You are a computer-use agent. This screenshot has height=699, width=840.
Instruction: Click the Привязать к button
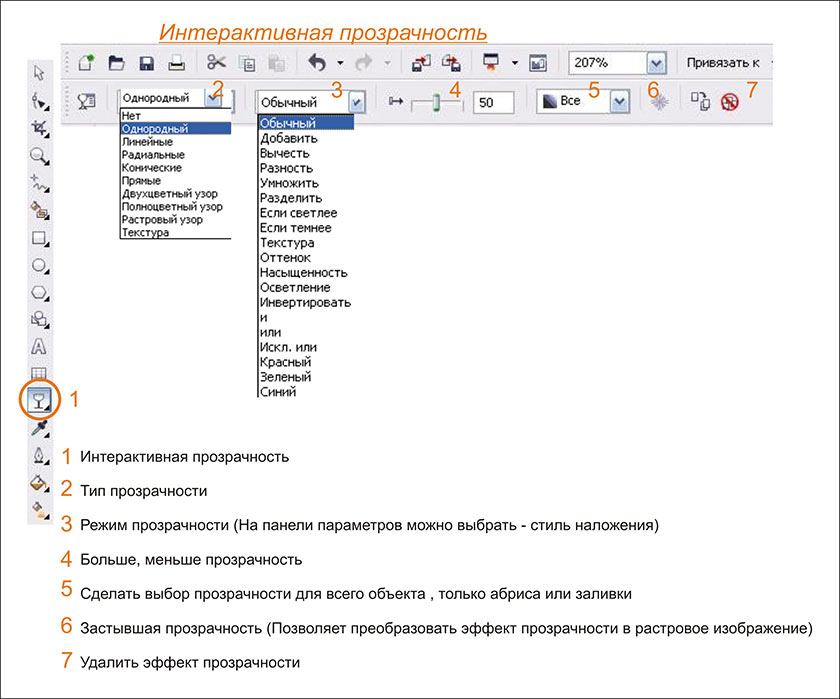coord(723,63)
